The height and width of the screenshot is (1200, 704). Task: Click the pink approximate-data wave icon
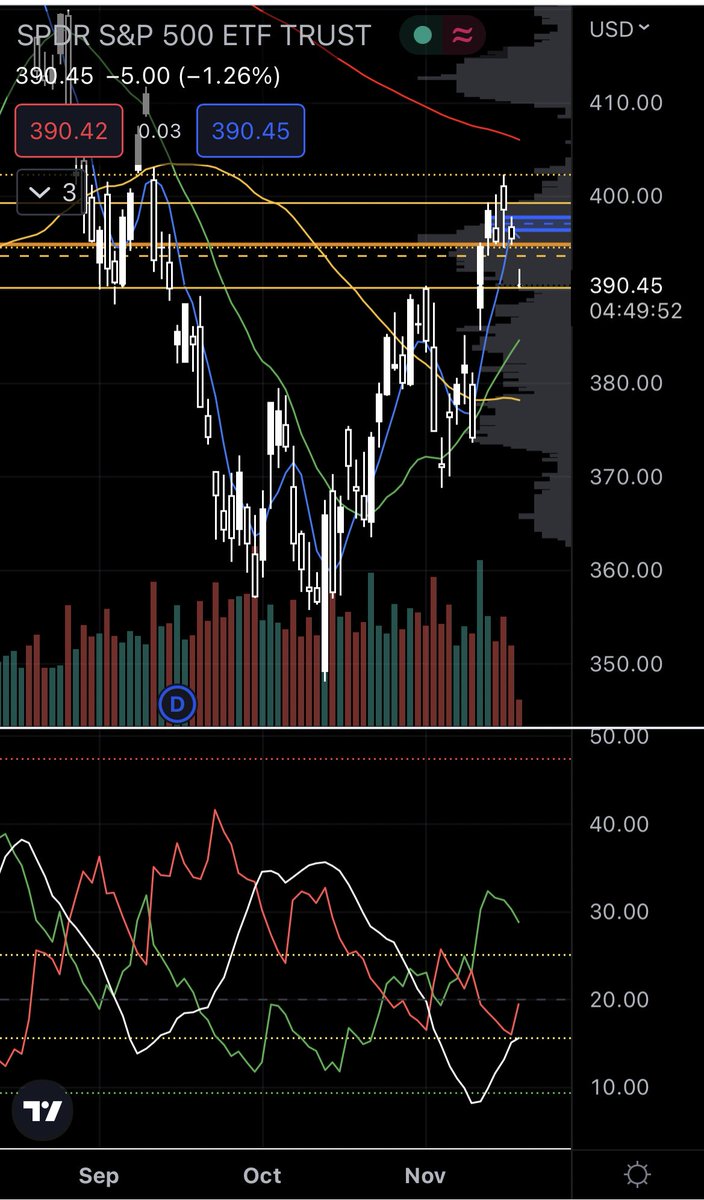click(x=463, y=36)
